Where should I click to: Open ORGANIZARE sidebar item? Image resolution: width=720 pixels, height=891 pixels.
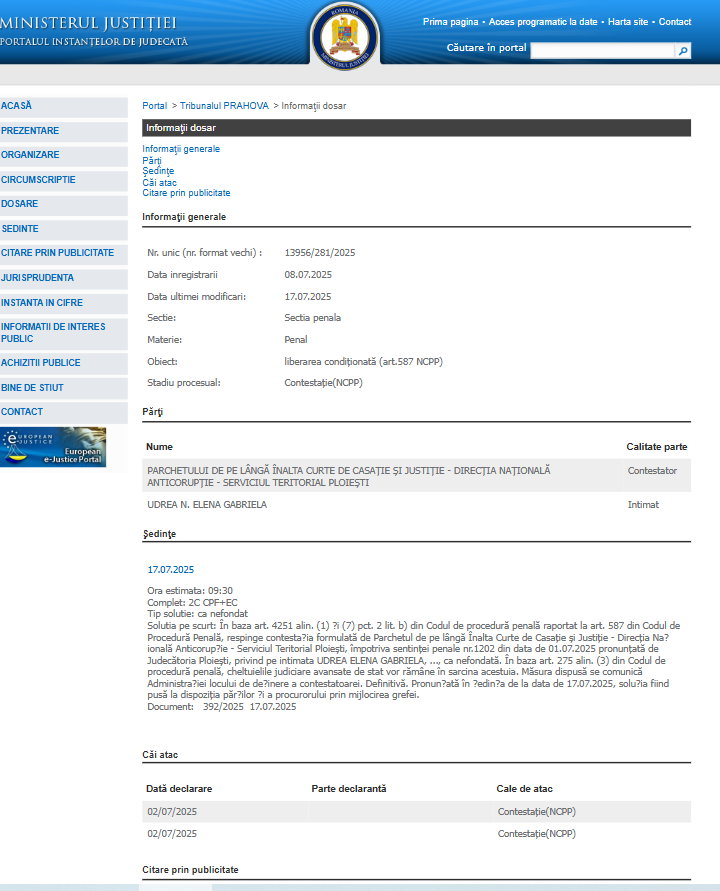[64, 155]
